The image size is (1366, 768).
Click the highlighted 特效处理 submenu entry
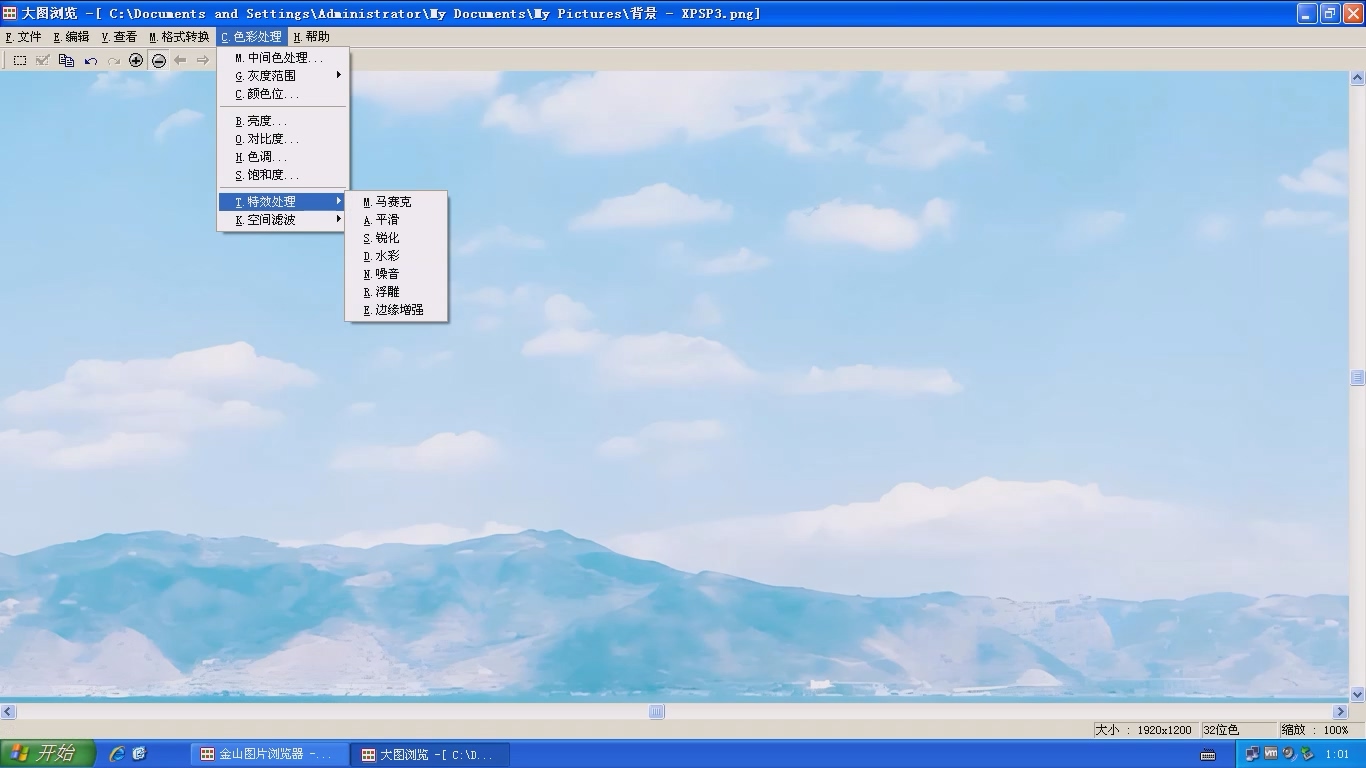(x=283, y=202)
